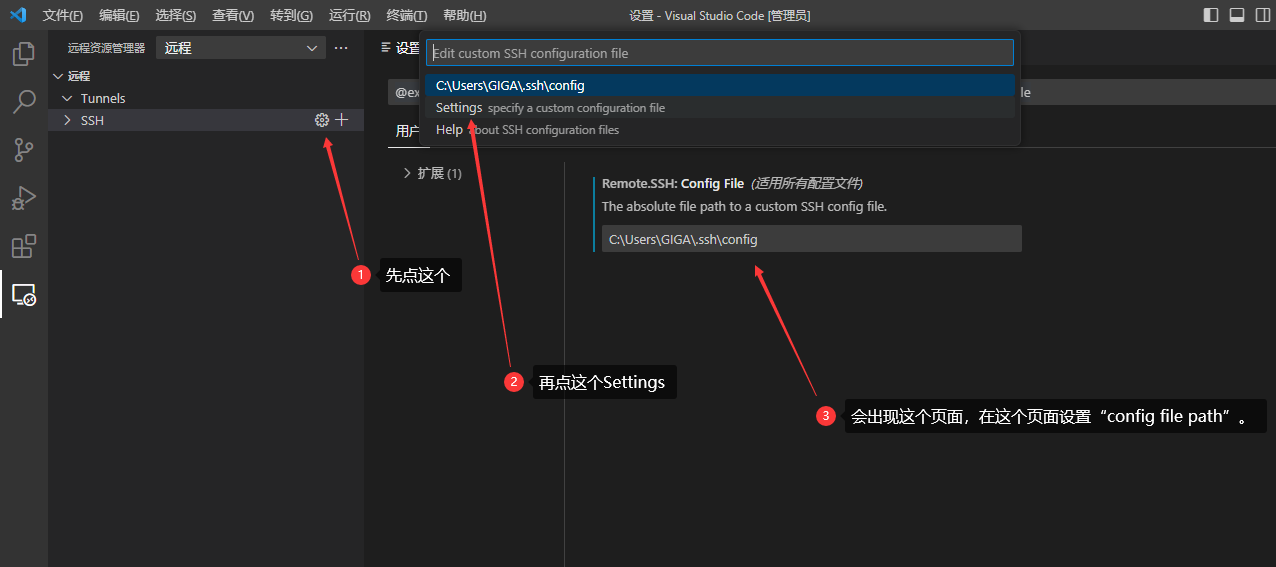Open the 选择(S) menu

(176, 16)
